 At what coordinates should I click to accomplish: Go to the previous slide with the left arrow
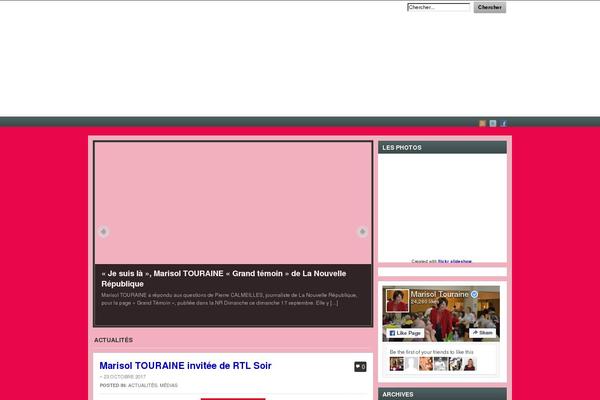103,232
